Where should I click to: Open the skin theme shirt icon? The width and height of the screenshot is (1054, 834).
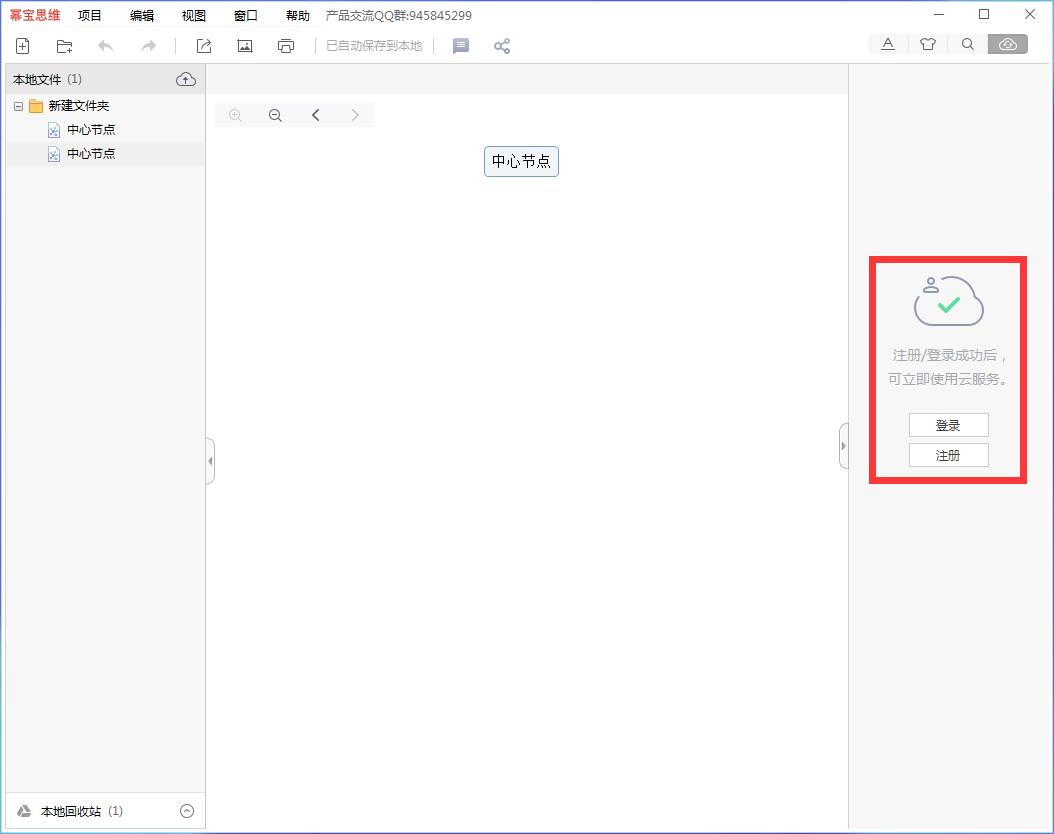tap(928, 44)
